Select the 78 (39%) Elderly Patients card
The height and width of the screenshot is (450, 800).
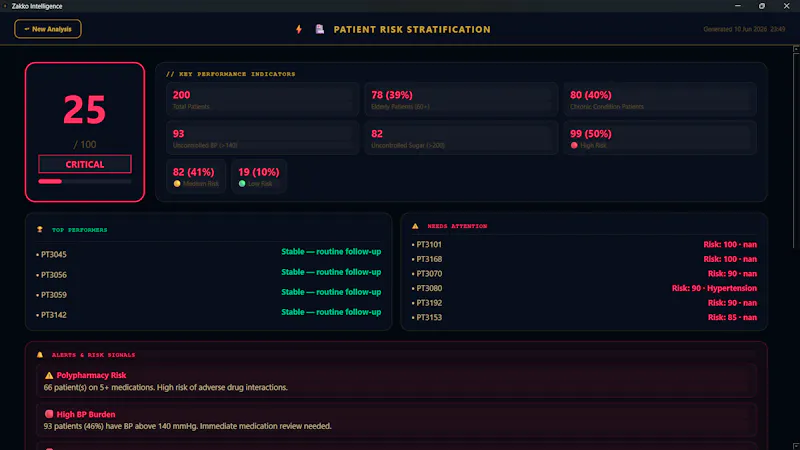click(x=461, y=99)
